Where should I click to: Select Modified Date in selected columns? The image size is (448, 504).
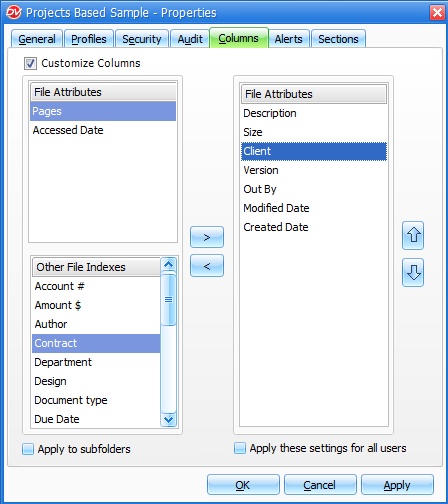(x=314, y=208)
